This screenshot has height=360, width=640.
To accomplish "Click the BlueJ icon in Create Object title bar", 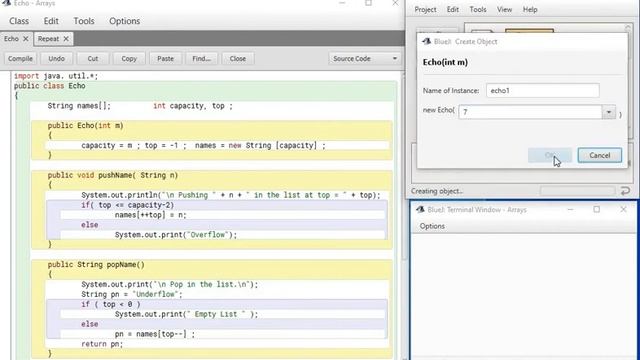I will point(427,41).
